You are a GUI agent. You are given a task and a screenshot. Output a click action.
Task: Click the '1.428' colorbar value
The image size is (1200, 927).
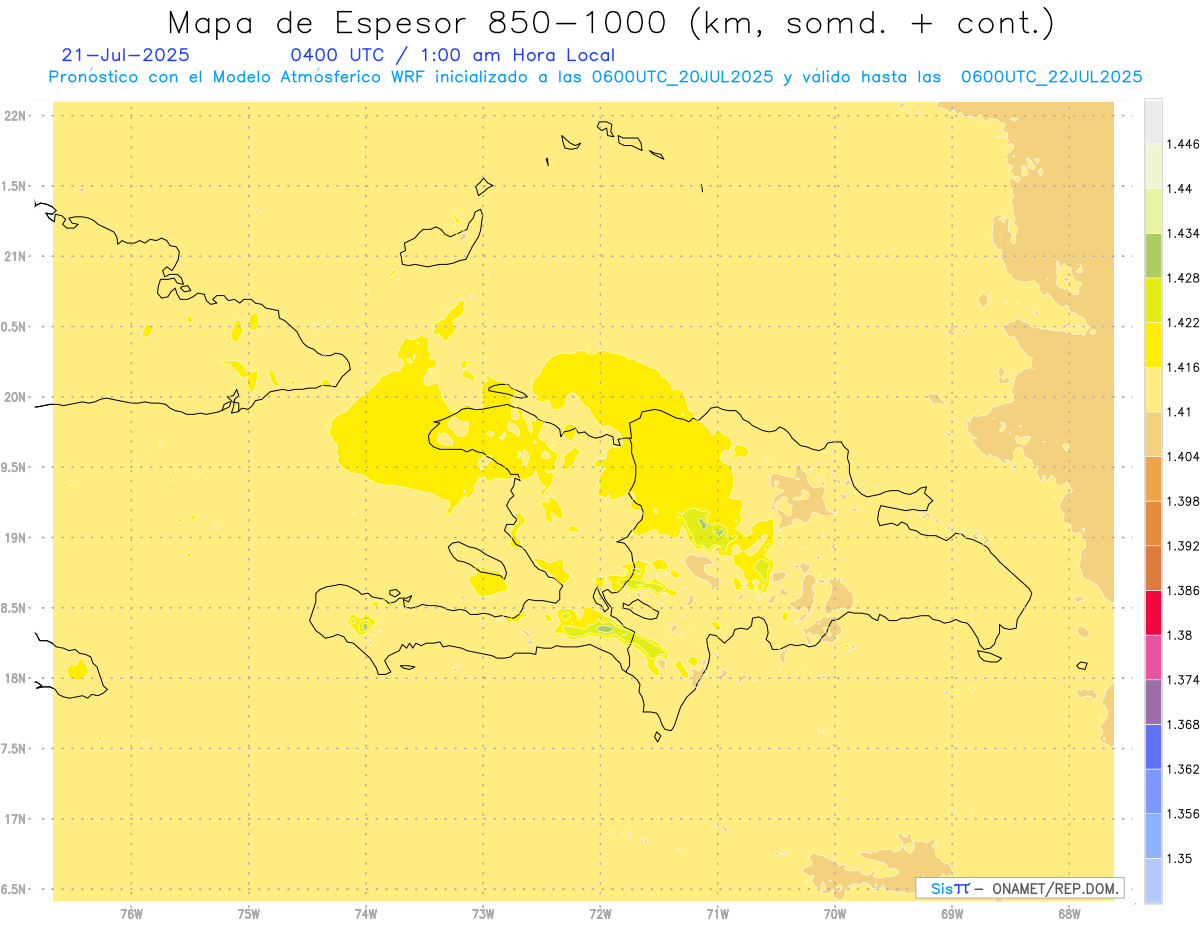point(1184,278)
